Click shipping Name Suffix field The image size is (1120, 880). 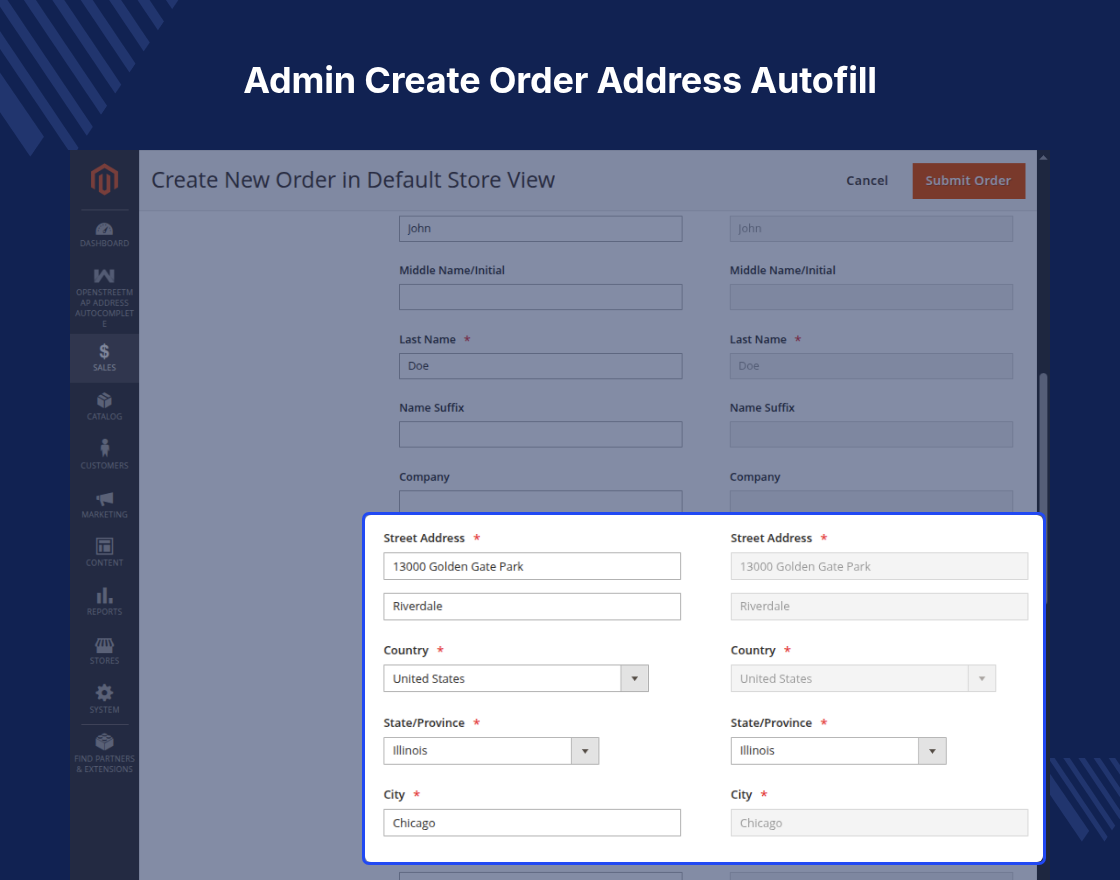click(871, 434)
